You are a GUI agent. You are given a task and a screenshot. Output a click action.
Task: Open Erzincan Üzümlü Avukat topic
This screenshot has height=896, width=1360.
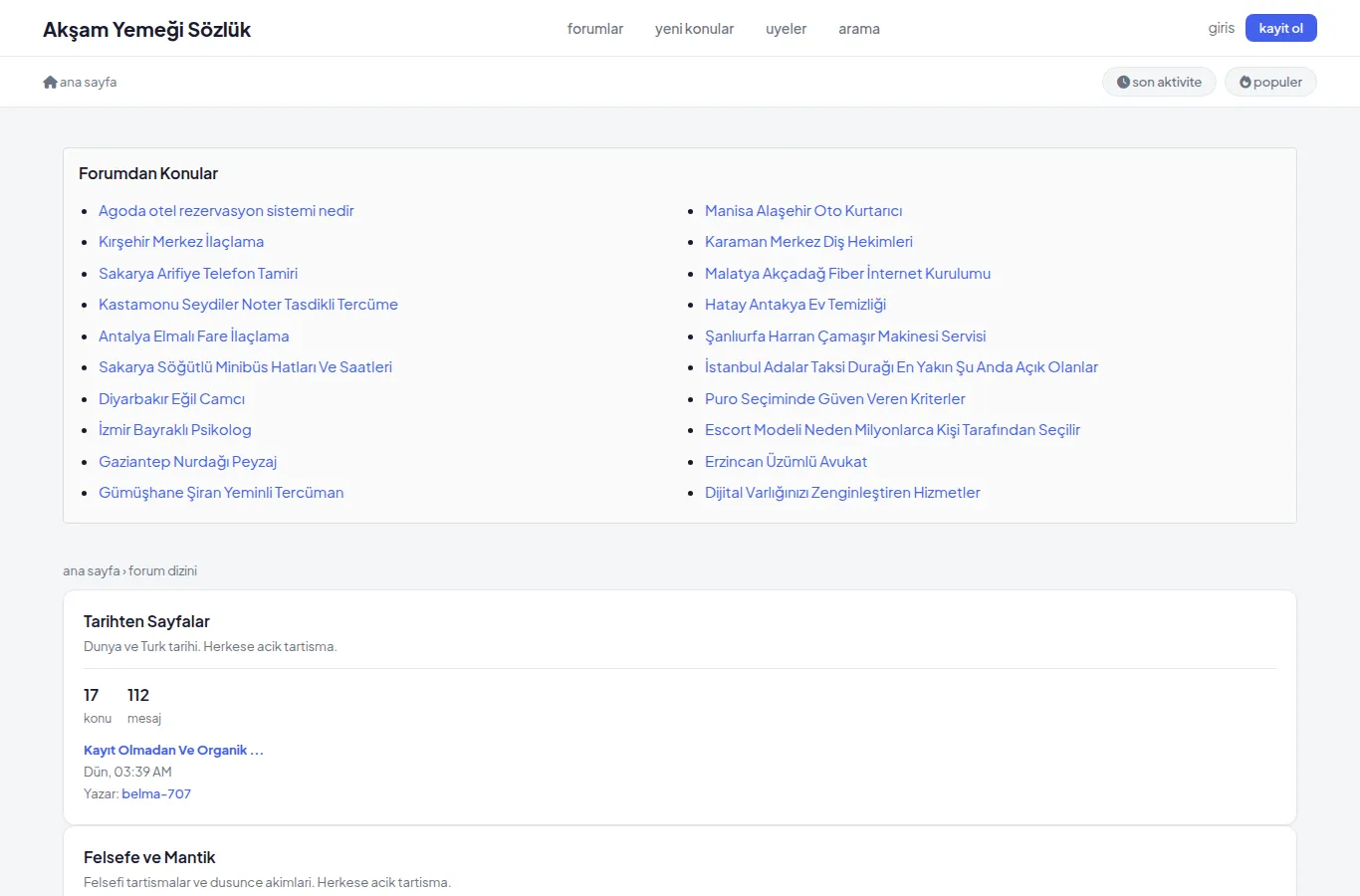pyautogui.click(x=786, y=461)
